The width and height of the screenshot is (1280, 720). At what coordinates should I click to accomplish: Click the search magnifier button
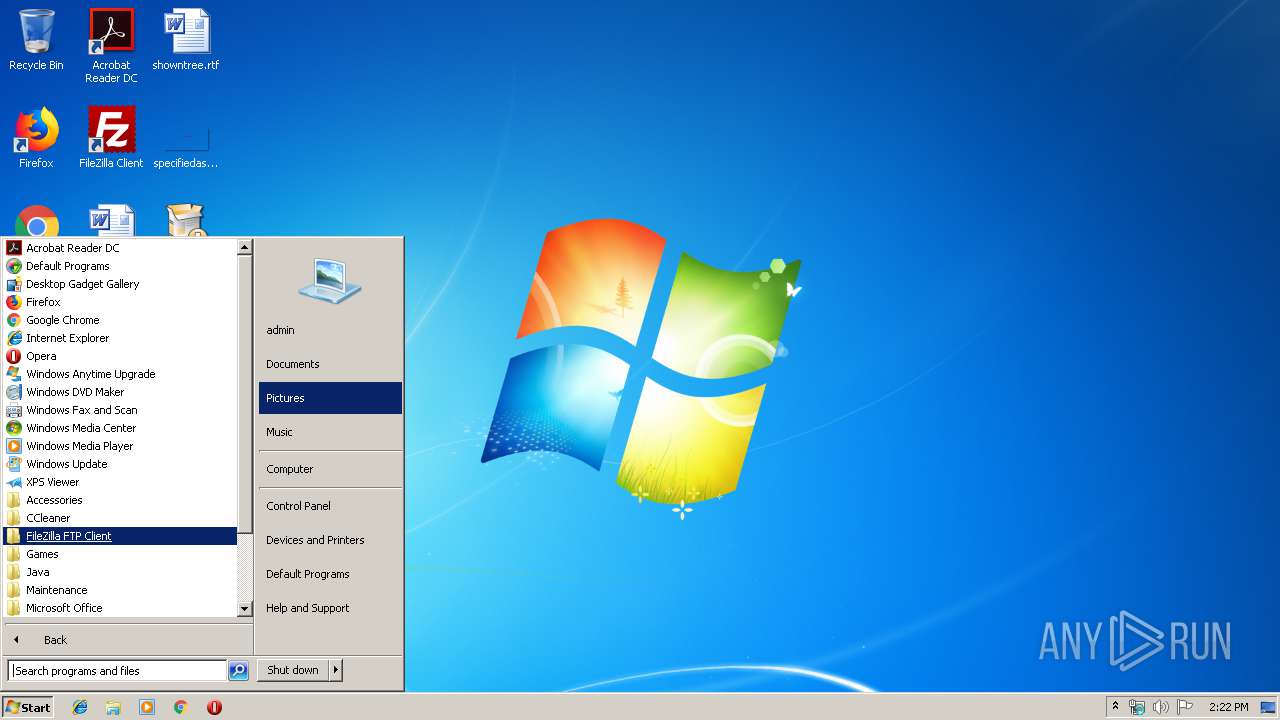pos(238,671)
